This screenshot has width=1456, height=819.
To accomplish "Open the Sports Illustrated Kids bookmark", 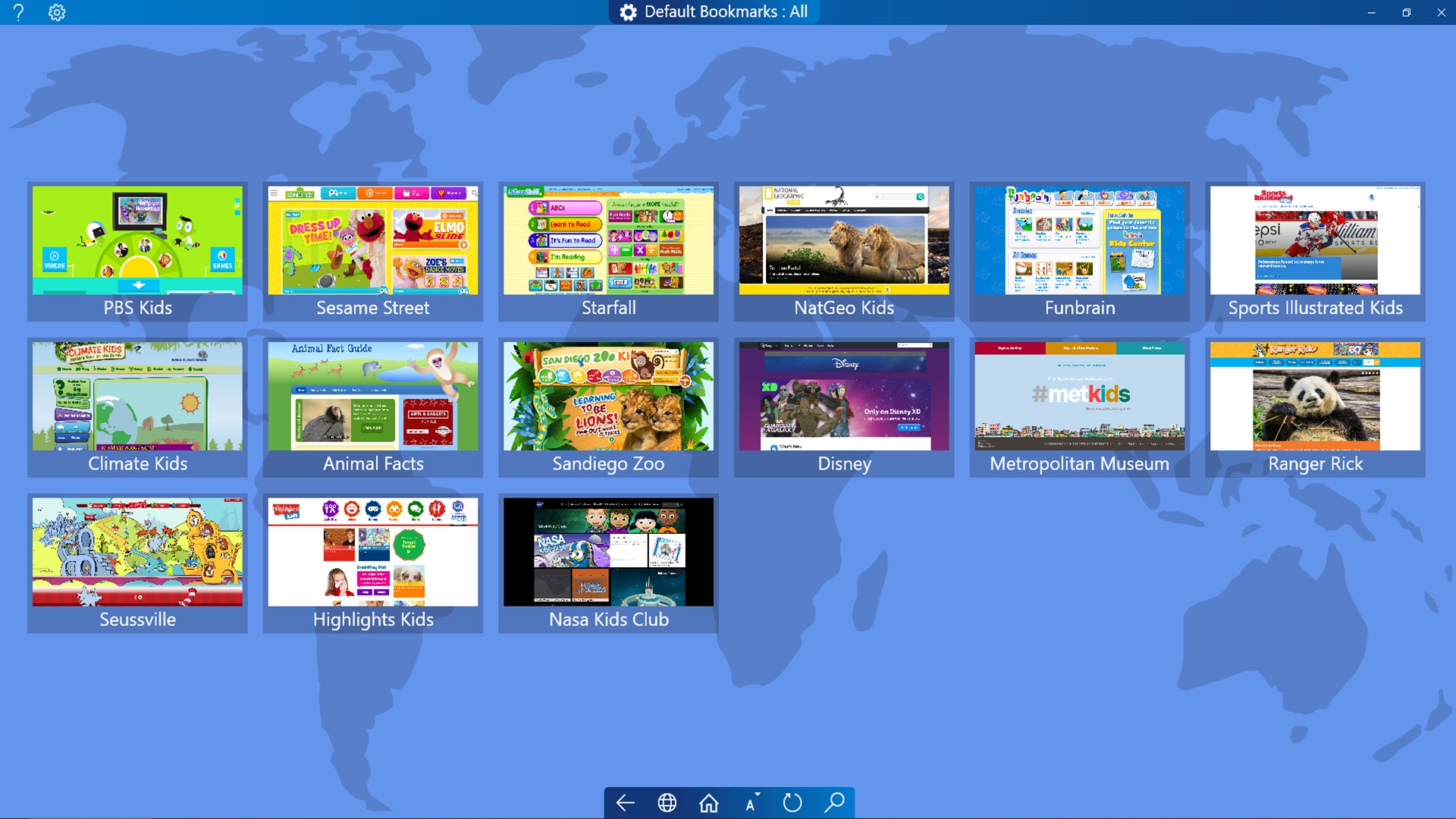I will click(1315, 251).
